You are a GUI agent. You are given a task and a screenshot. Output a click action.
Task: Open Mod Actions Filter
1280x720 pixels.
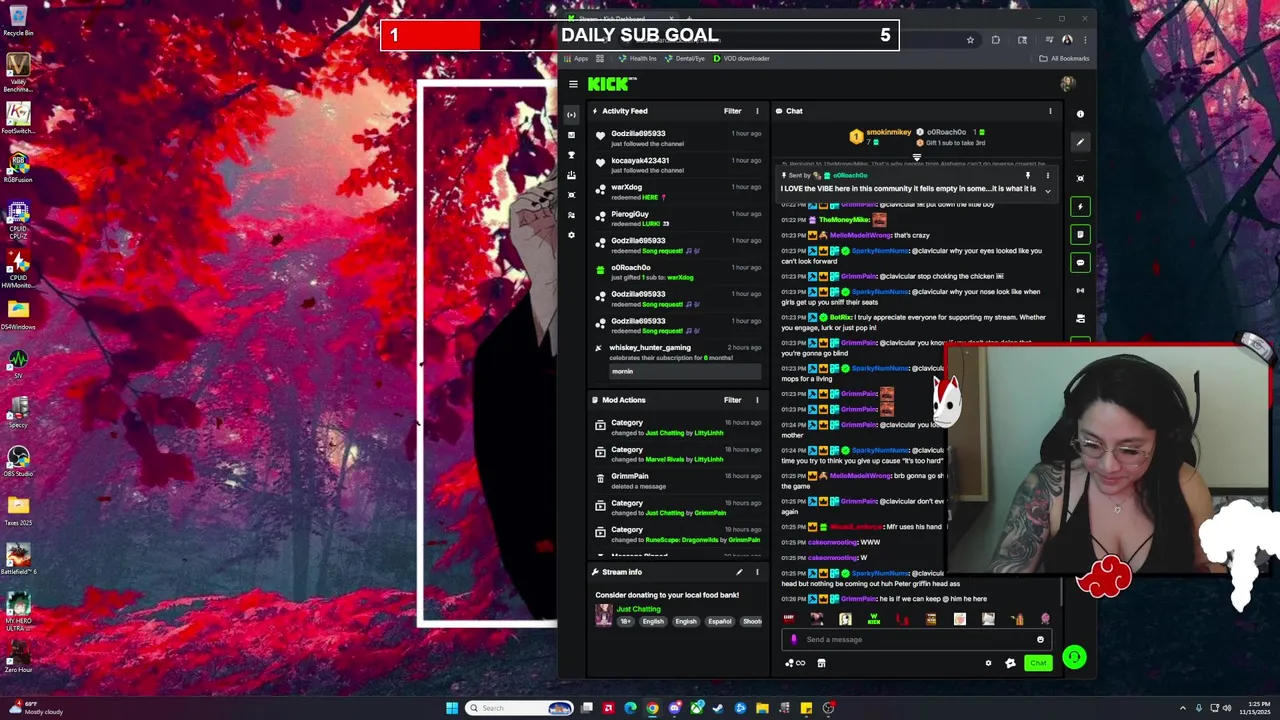732,400
